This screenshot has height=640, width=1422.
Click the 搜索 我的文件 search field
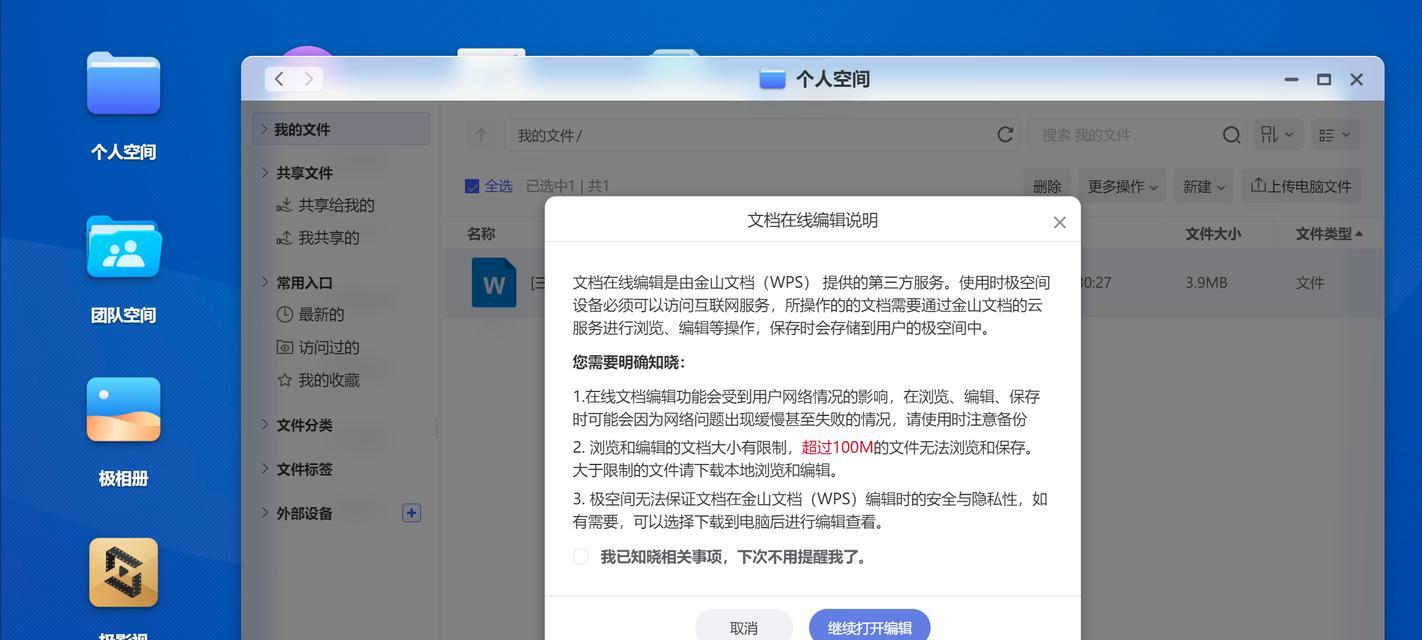[x=1139, y=135]
